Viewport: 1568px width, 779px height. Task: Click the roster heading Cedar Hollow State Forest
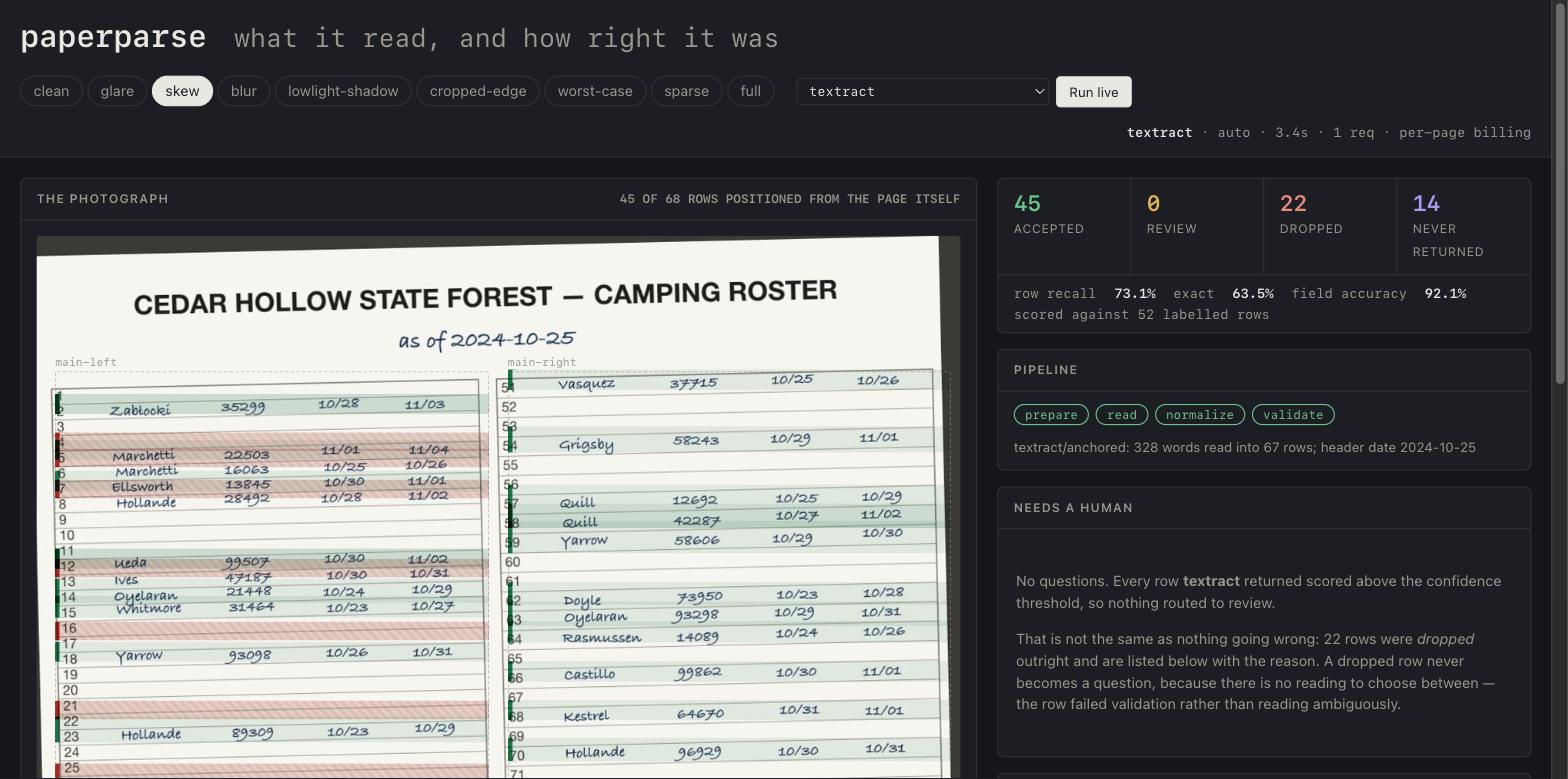click(x=485, y=298)
